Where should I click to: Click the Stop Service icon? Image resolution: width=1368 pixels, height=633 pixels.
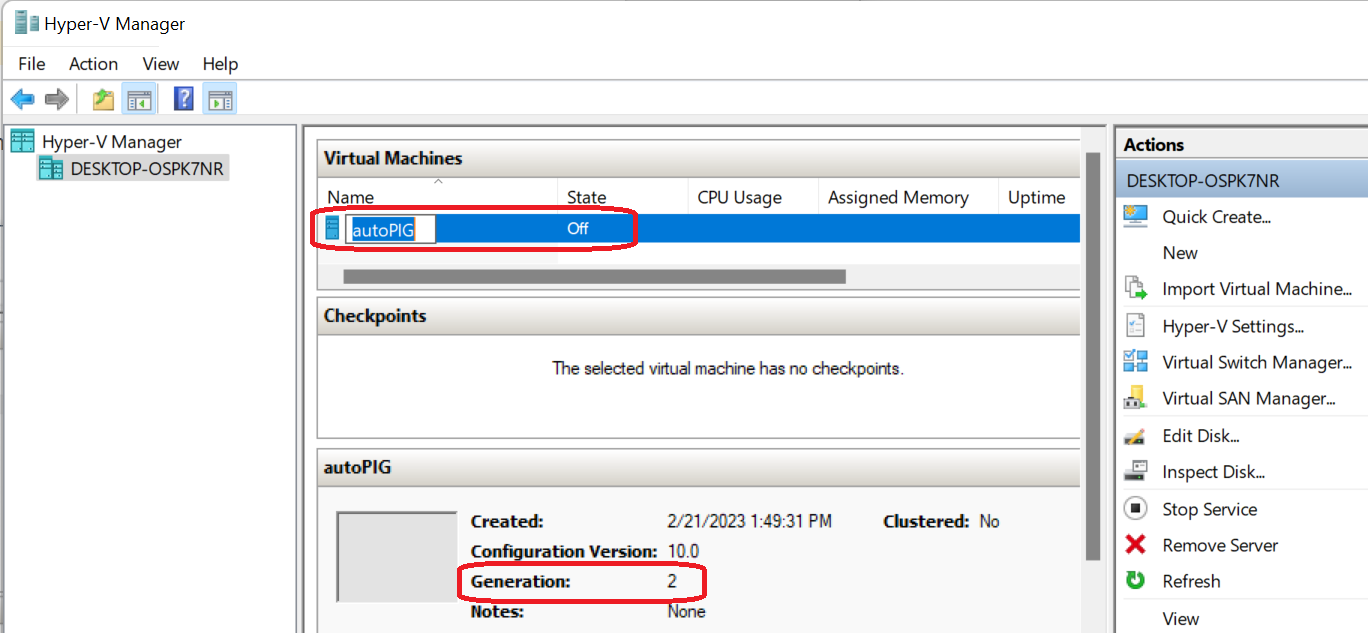click(x=1135, y=509)
